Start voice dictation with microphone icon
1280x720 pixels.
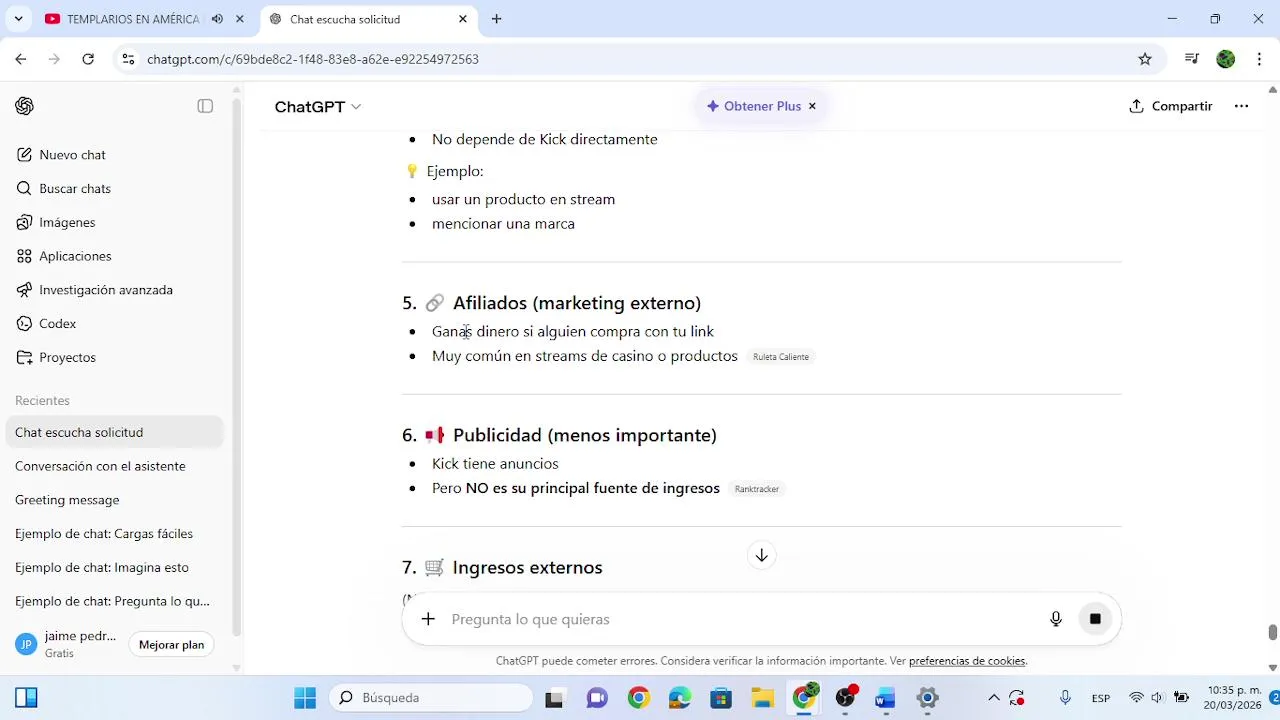tap(1056, 619)
